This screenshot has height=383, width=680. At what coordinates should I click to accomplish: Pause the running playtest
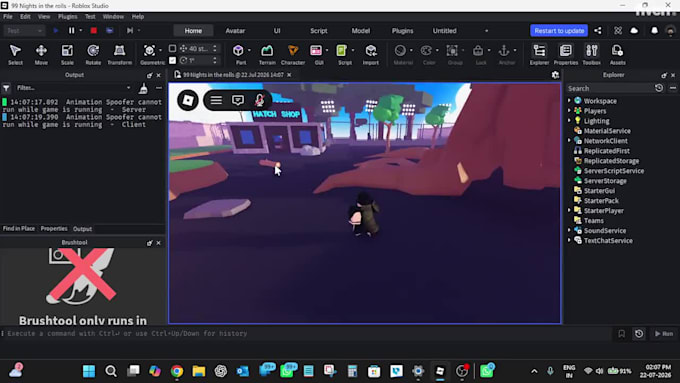(72, 30)
